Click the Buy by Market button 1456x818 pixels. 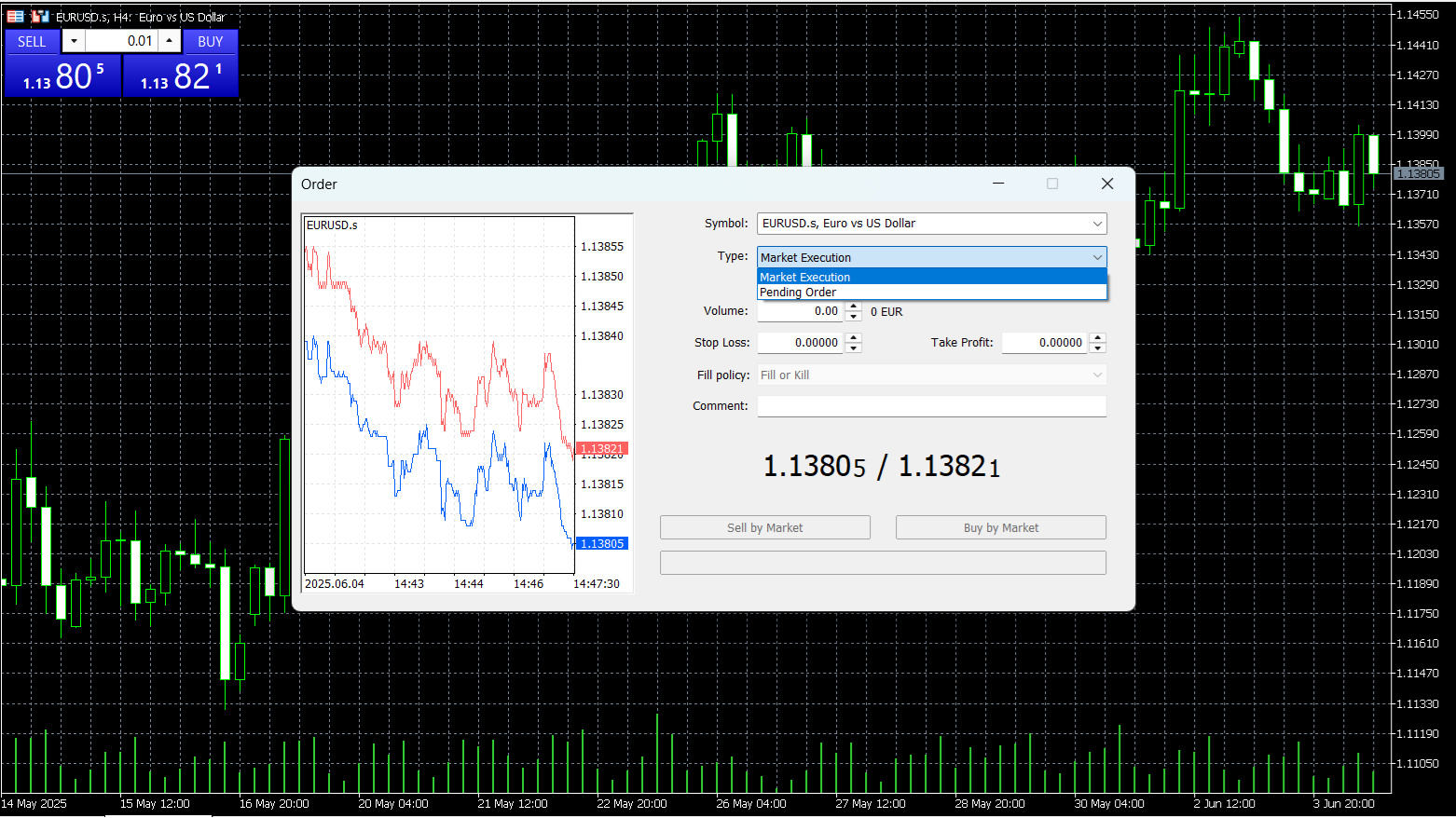pos(1001,527)
